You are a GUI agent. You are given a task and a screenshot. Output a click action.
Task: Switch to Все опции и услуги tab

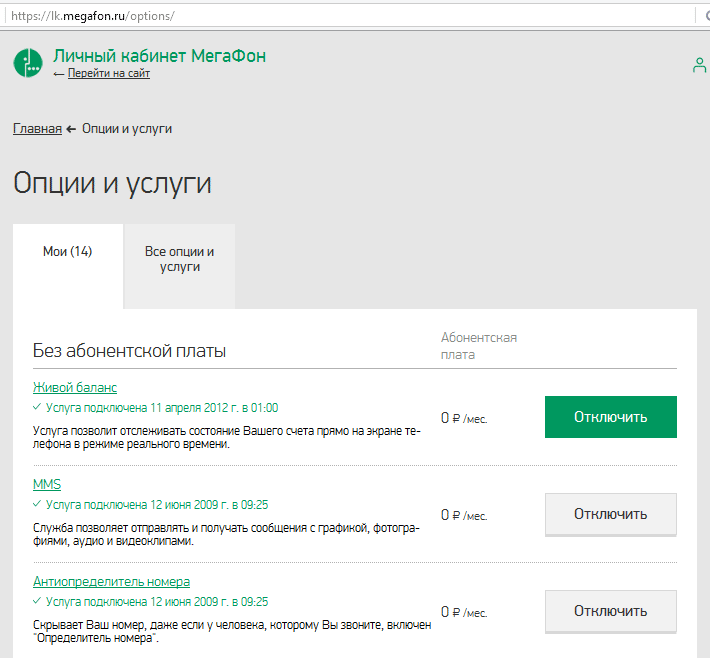pos(180,259)
